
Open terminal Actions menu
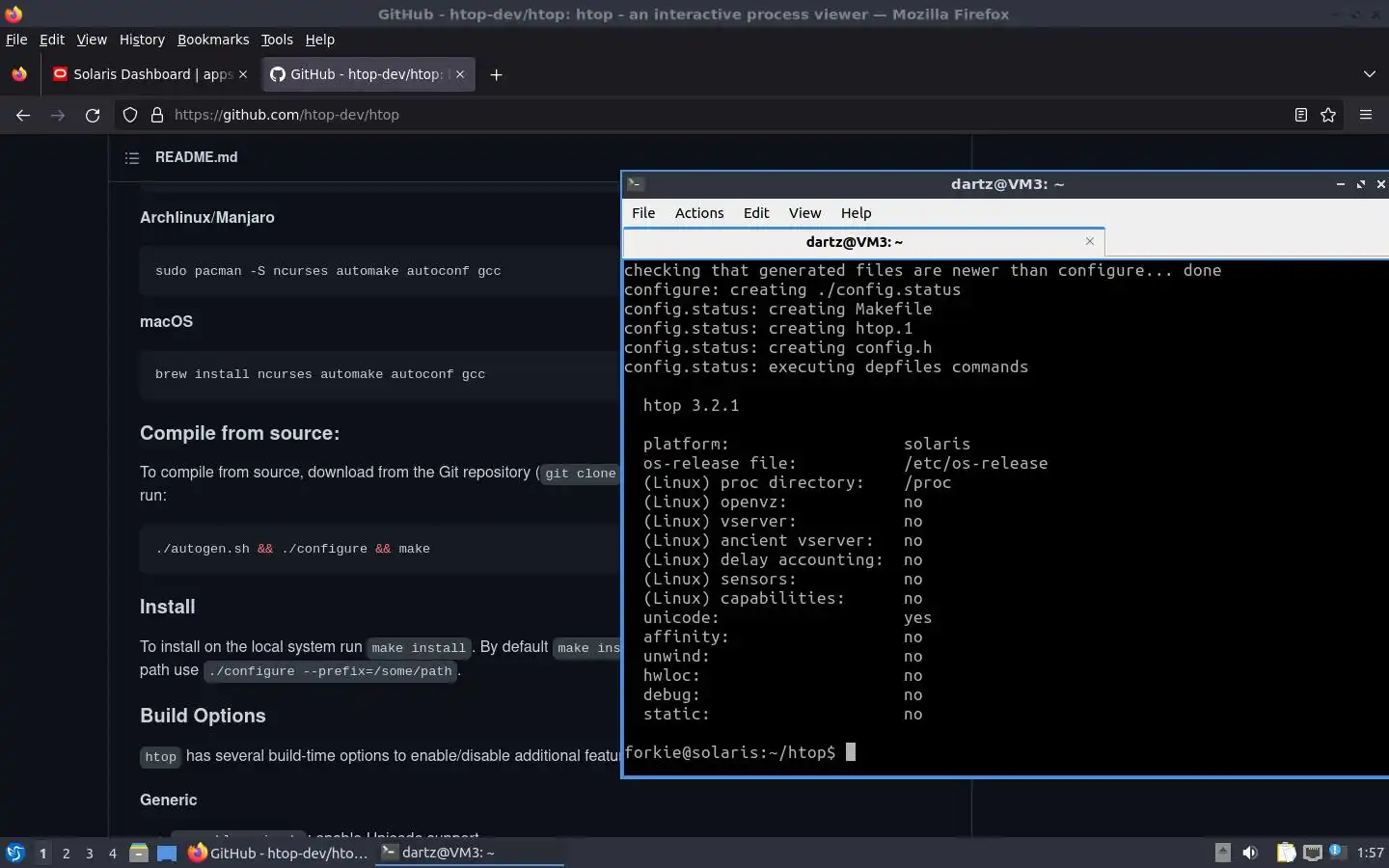pos(699,213)
